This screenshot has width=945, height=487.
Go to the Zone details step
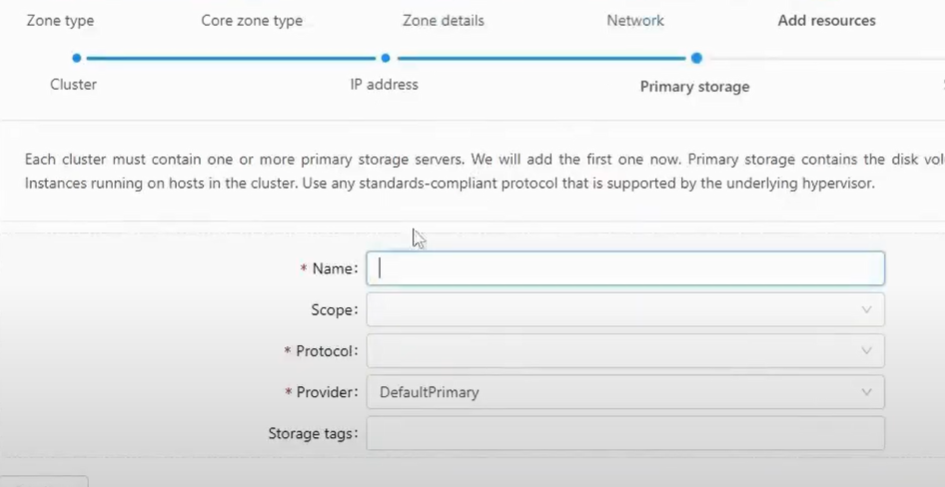pos(443,20)
